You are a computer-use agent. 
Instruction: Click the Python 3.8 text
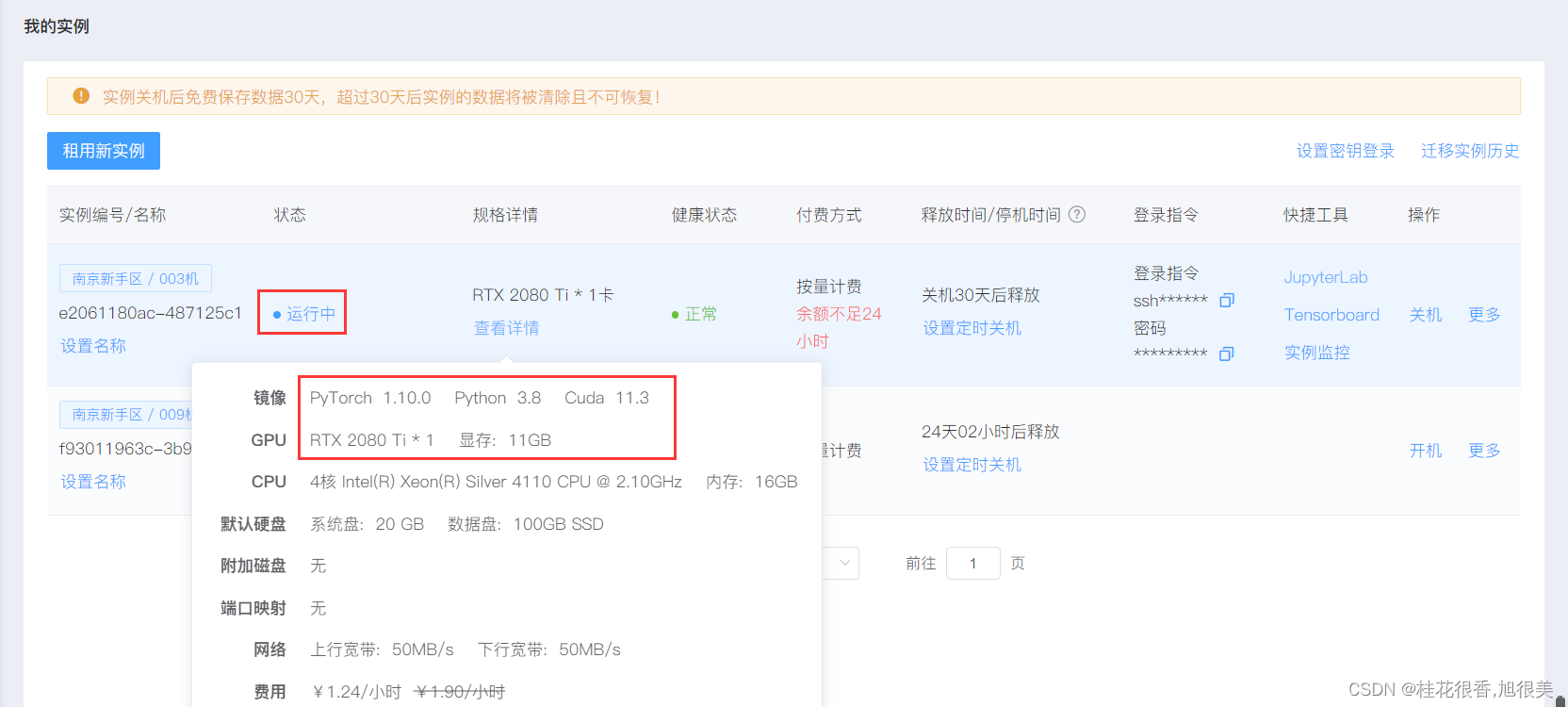click(498, 398)
